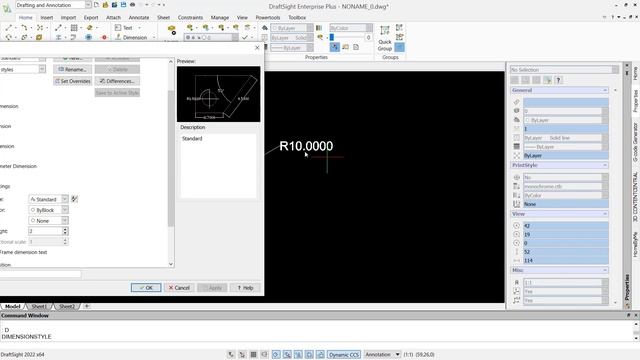
Task: Open the Constraints ribbon tab
Action: (190, 18)
